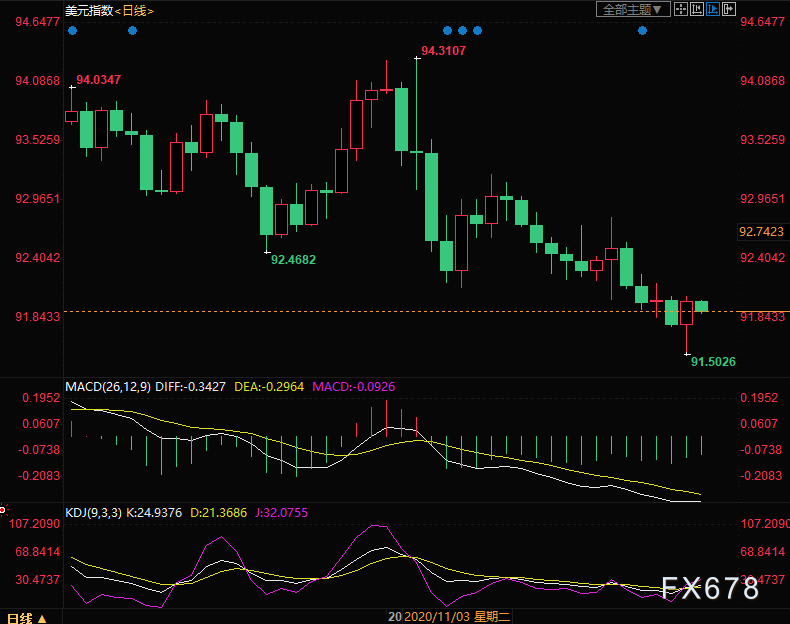Click the second blue event dot on the left

[x=133, y=30]
